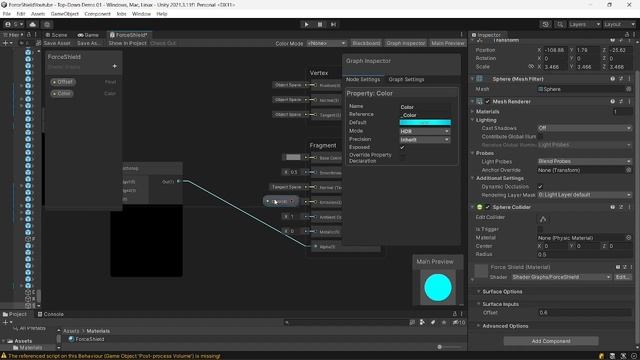Open the Mesh Filter component icon
The width and height of the screenshot is (640, 360).
[480, 79]
